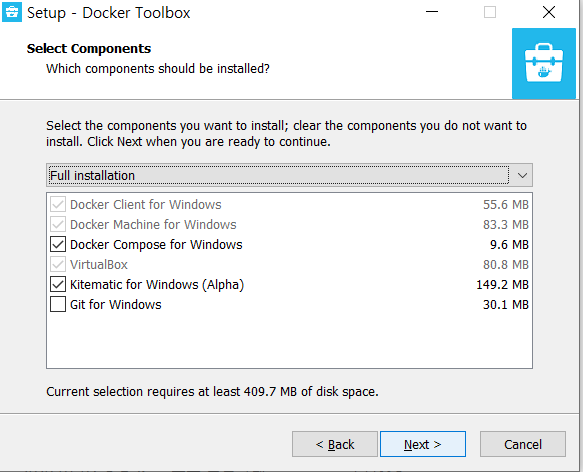The width and height of the screenshot is (583, 472).
Task: Click the disk space requirement text
Action: (212, 392)
